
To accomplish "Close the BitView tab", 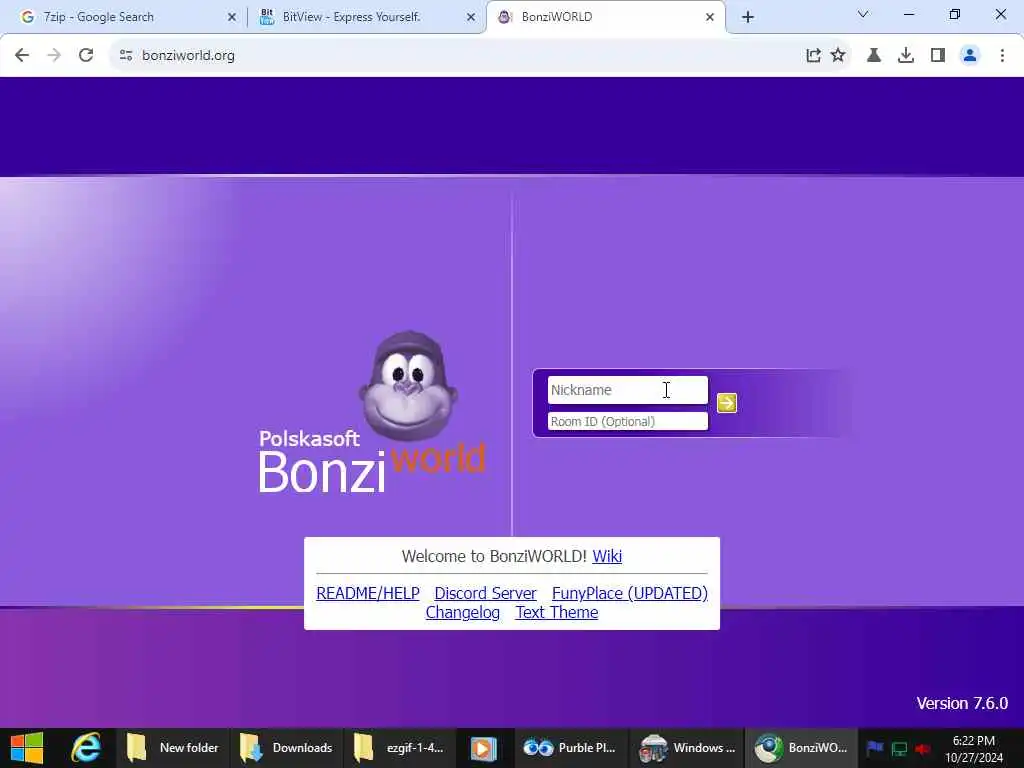I will pos(470,17).
